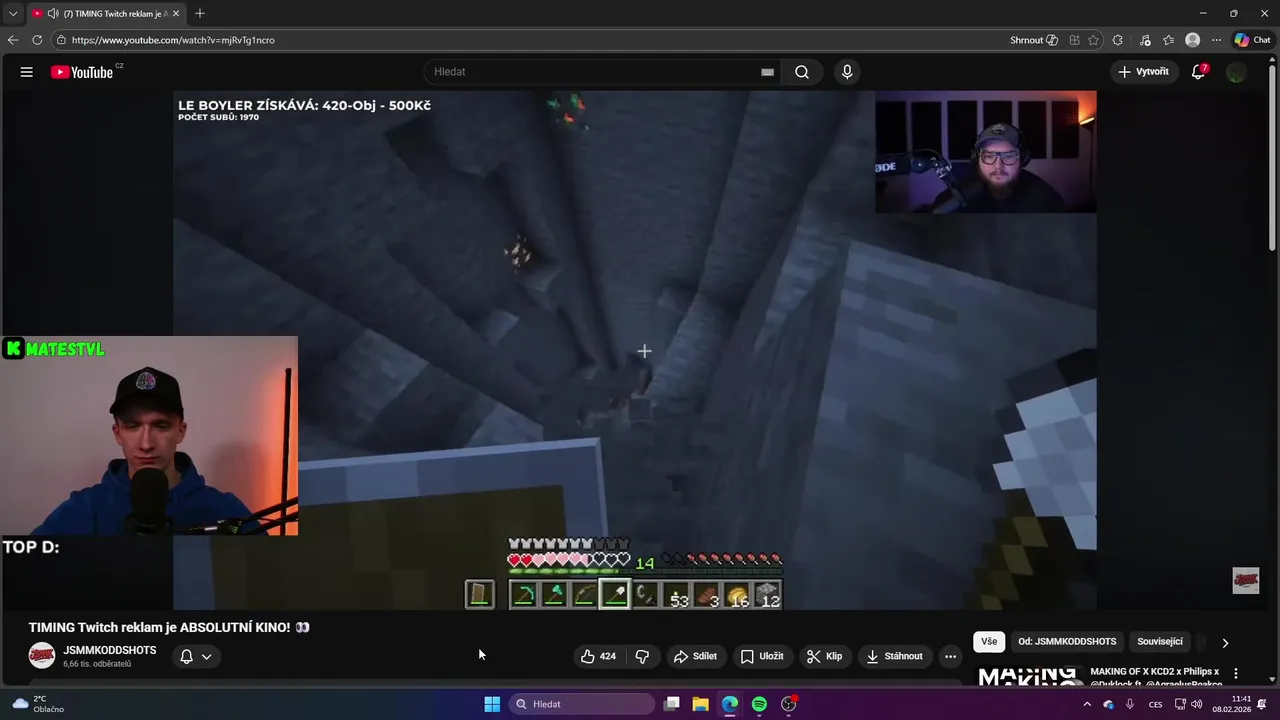Open Task View on the taskbar

coord(672,704)
